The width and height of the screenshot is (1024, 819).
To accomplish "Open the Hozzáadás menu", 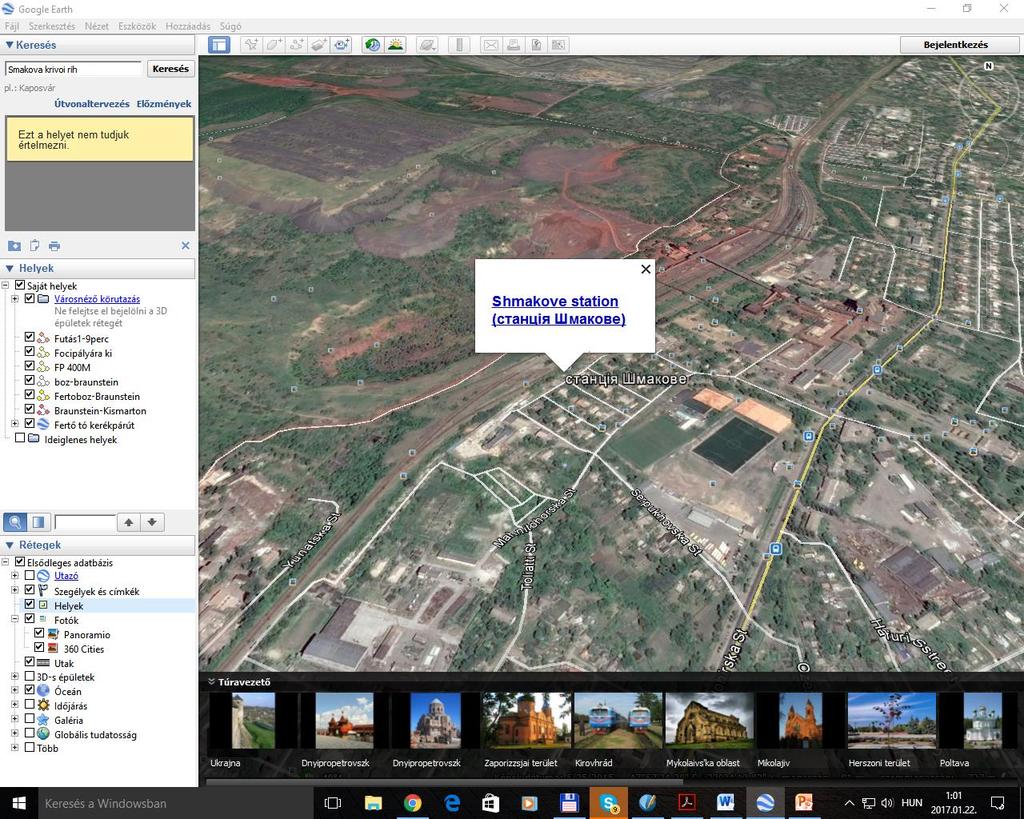I will coord(188,26).
